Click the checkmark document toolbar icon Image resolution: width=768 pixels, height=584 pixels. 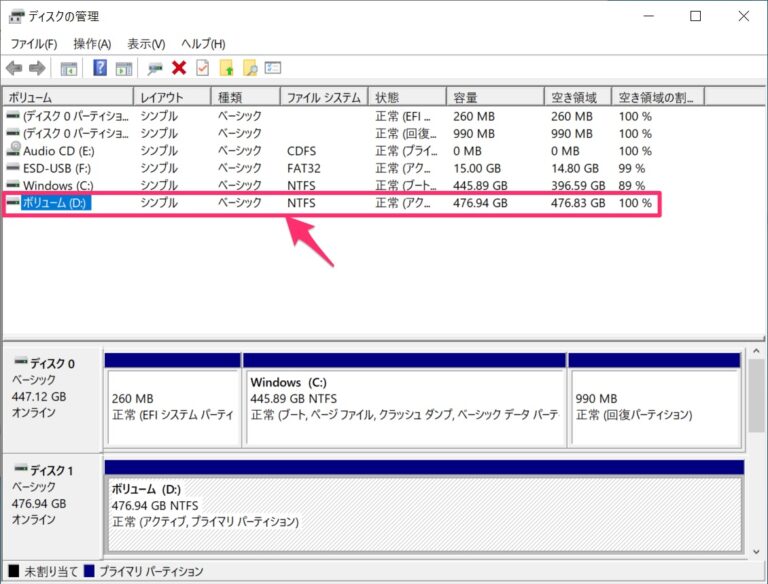tap(203, 68)
